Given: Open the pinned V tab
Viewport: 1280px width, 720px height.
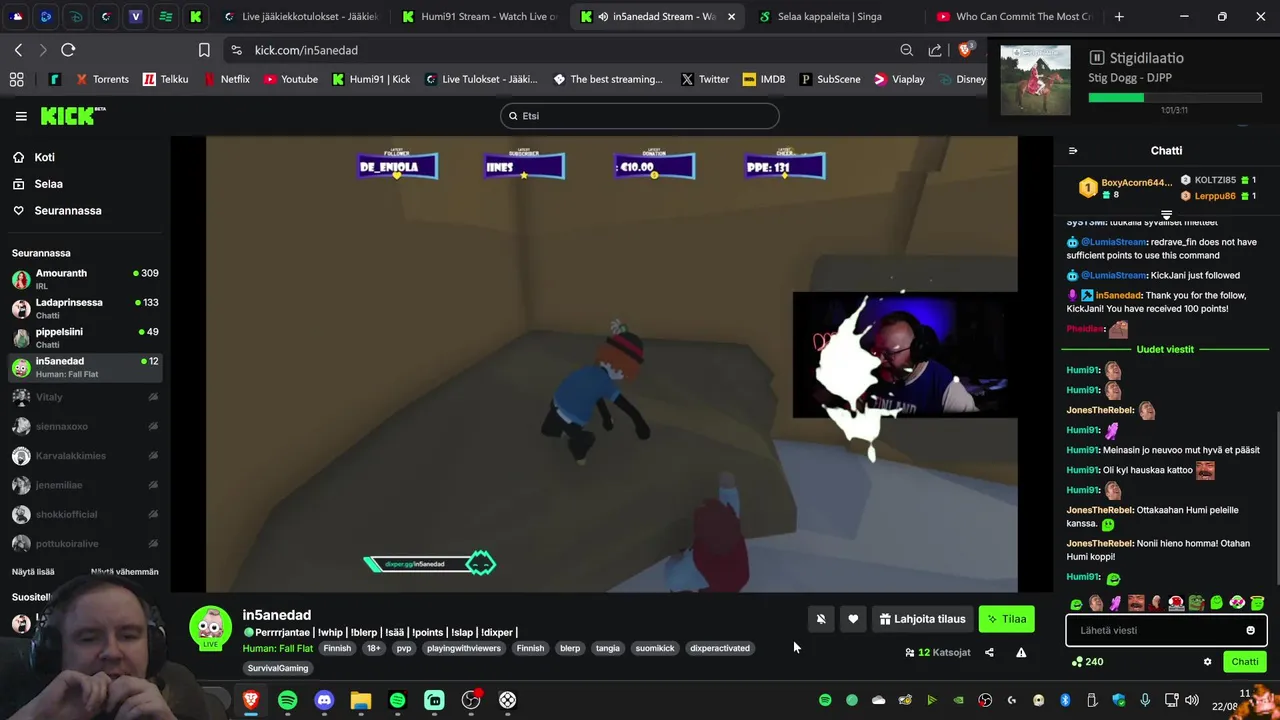Looking at the screenshot, I should [x=136, y=16].
